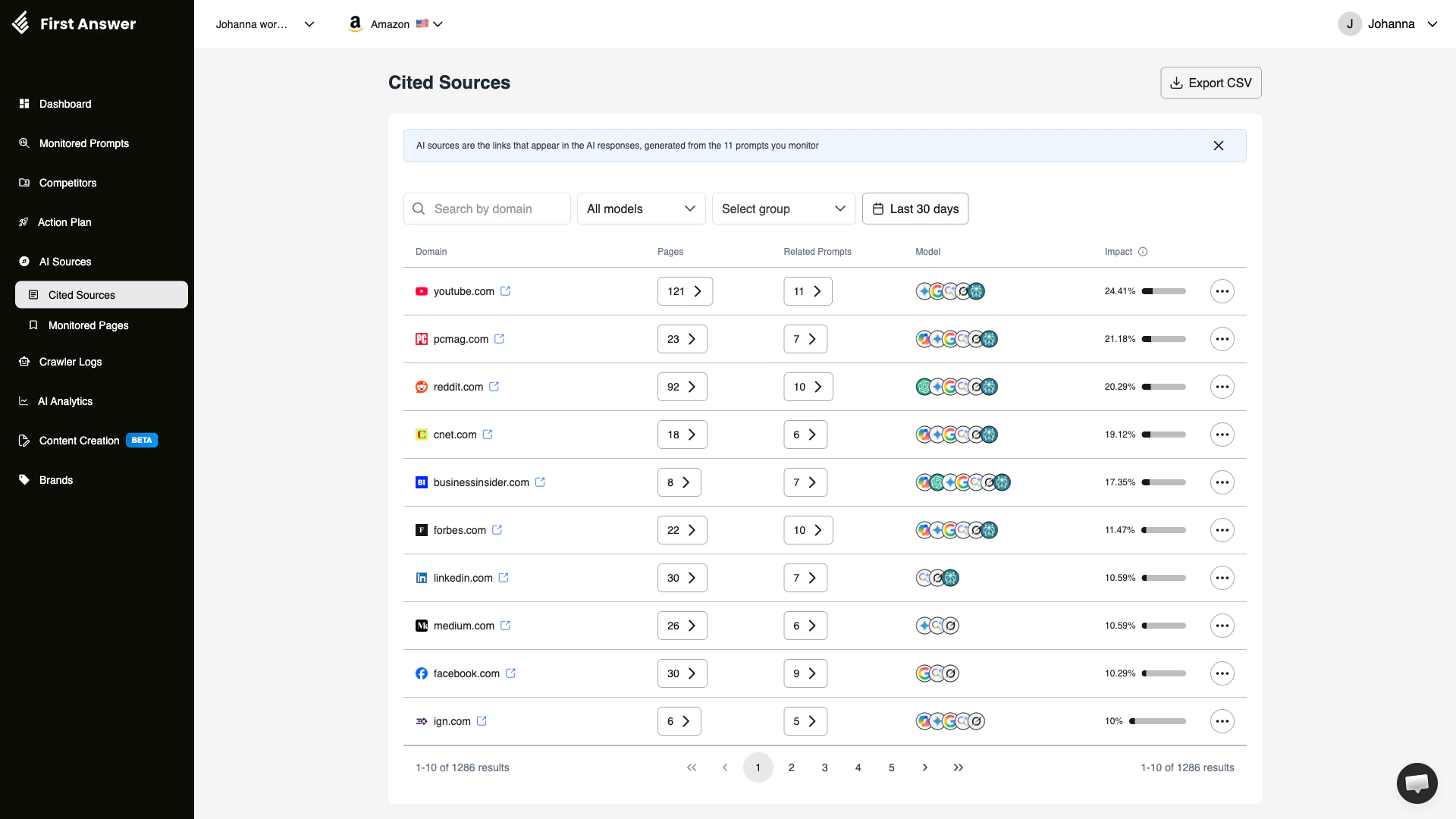Viewport: 1456px width, 819px height.
Task: Open Crawler Logs
Action: (x=70, y=362)
